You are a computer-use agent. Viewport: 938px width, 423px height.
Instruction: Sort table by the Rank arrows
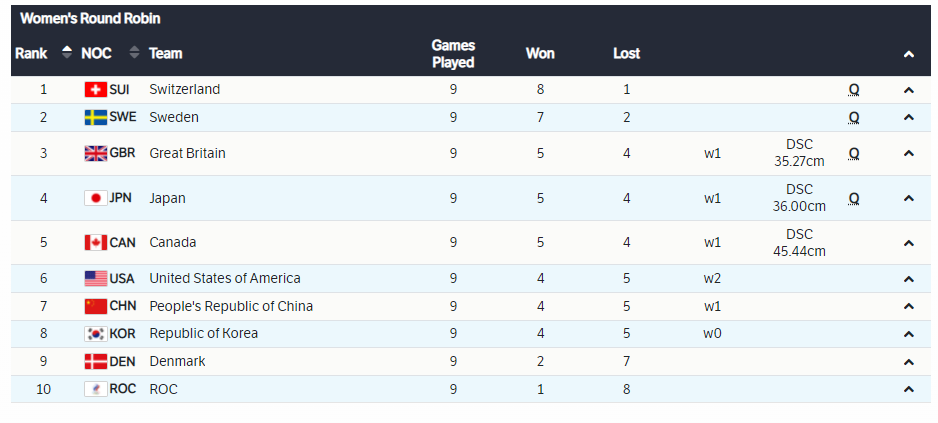click(x=67, y=53)
